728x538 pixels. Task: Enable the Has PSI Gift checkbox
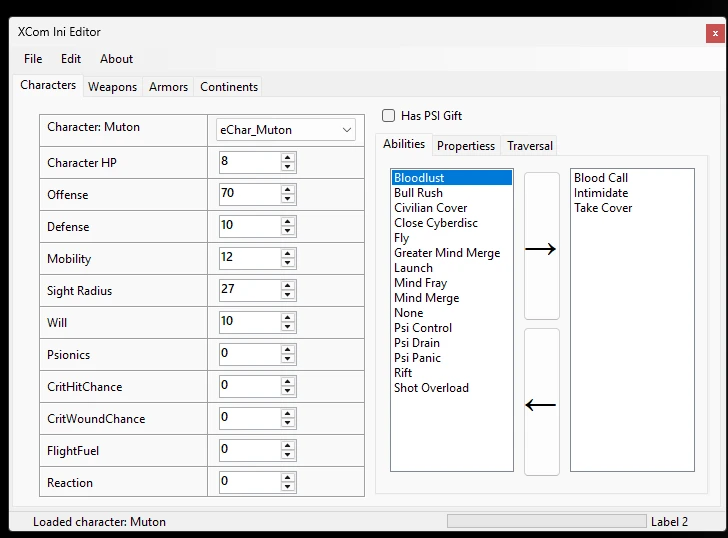389,116
